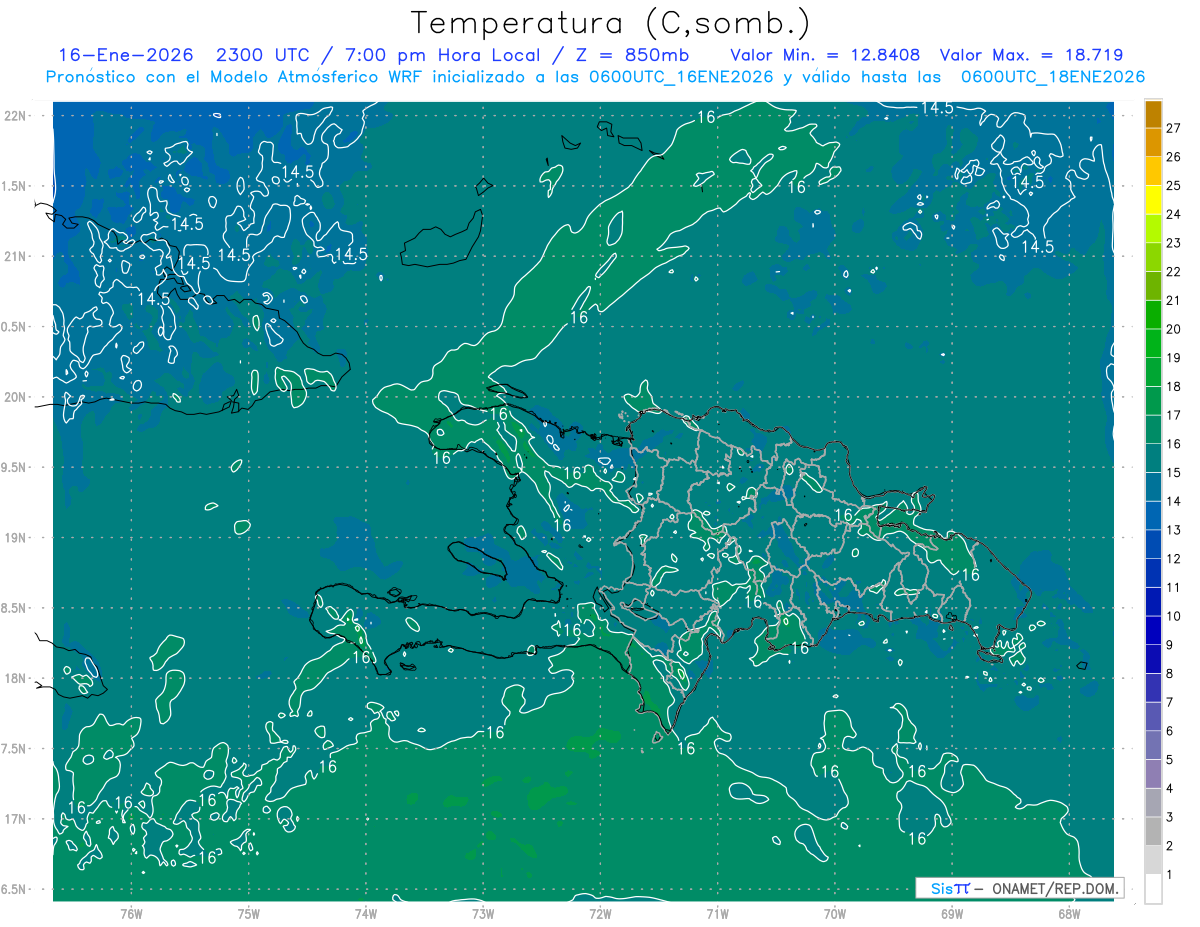Click value "20" on the color scale
This screenshot has height=927, width=1200.
click(x=1174, y=329)
